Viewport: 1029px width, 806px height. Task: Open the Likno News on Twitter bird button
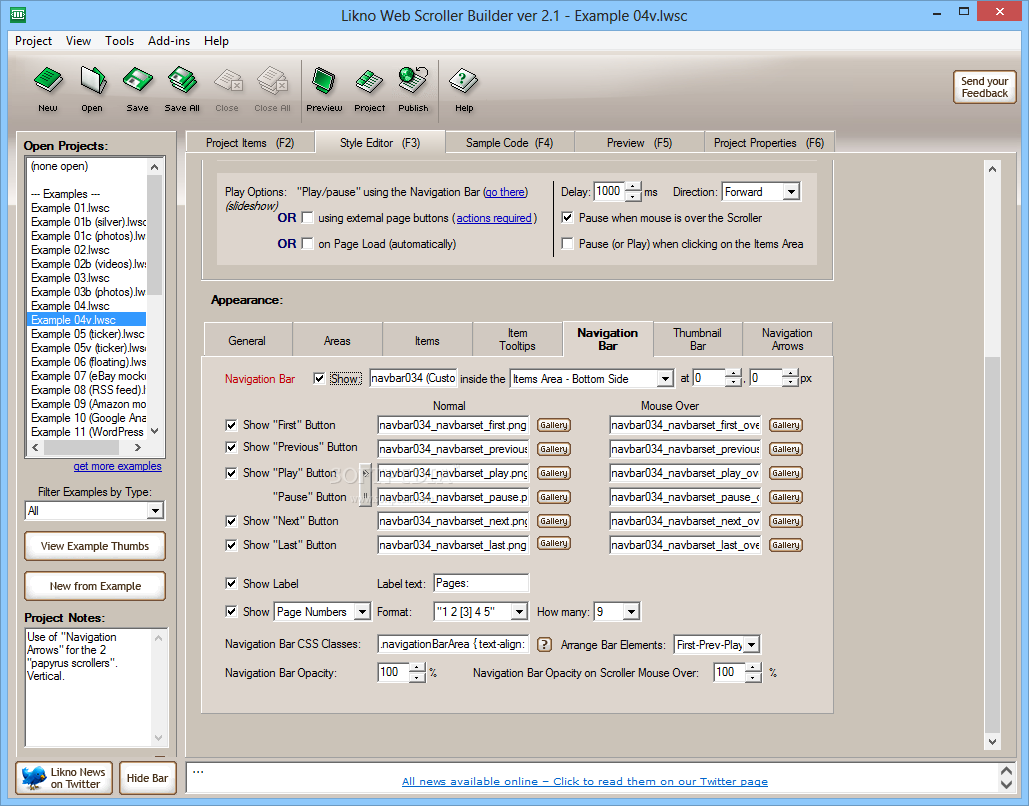tap(64, 778)
